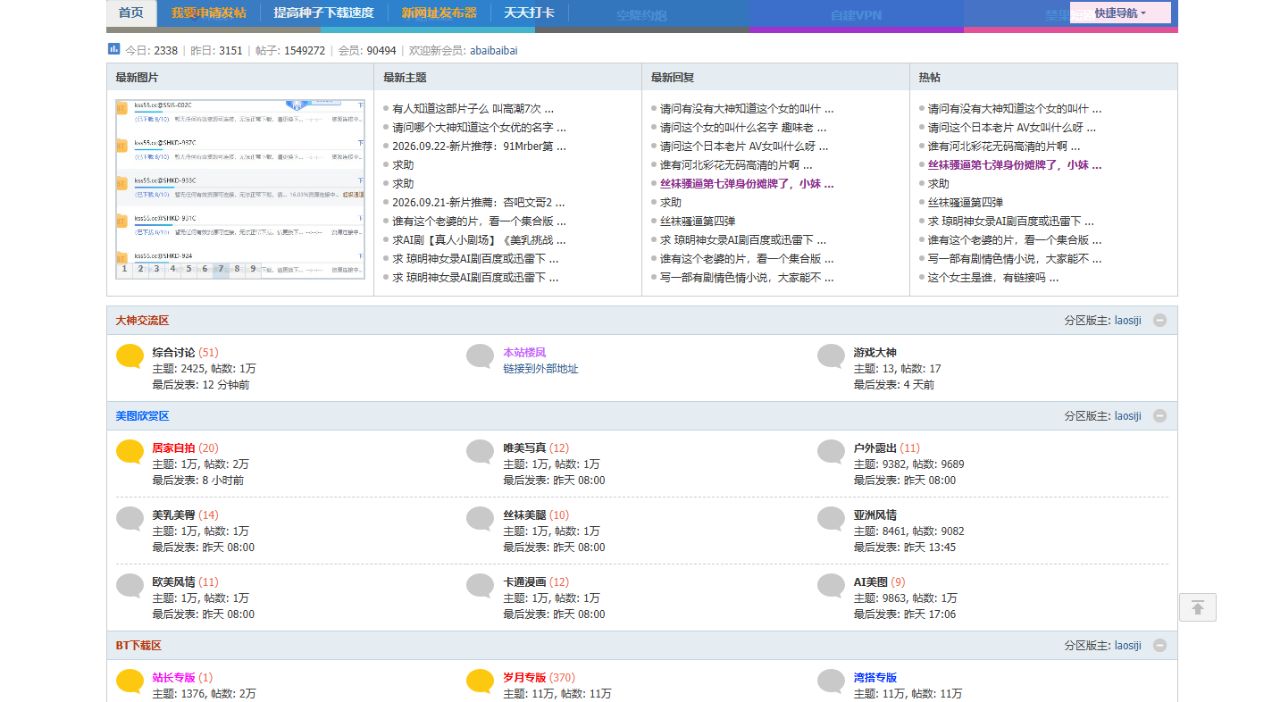Collapse the 美图欣赏区 section

pyautogui.click(x=1160, y=416)
